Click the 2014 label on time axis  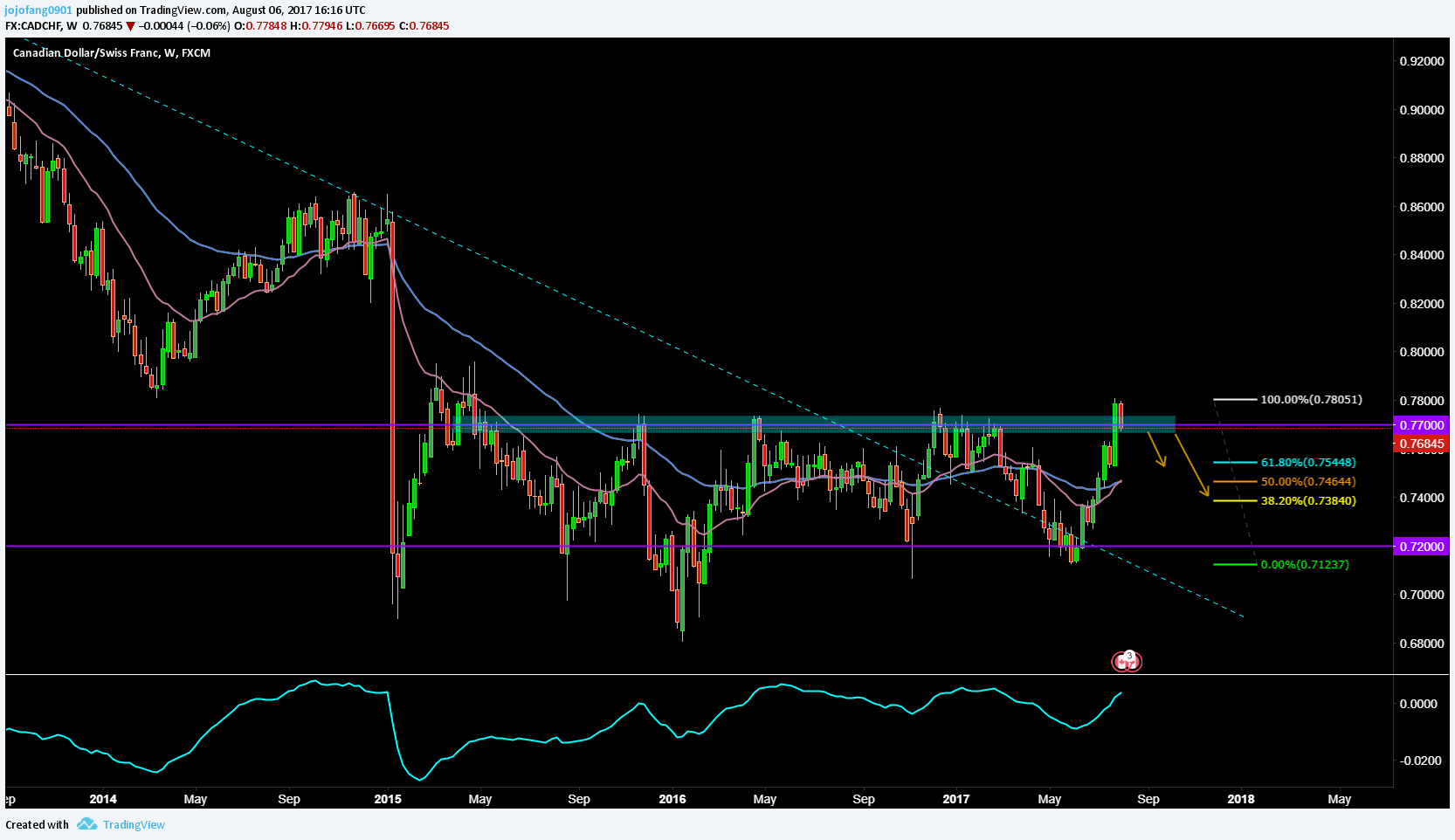point(103,799)
